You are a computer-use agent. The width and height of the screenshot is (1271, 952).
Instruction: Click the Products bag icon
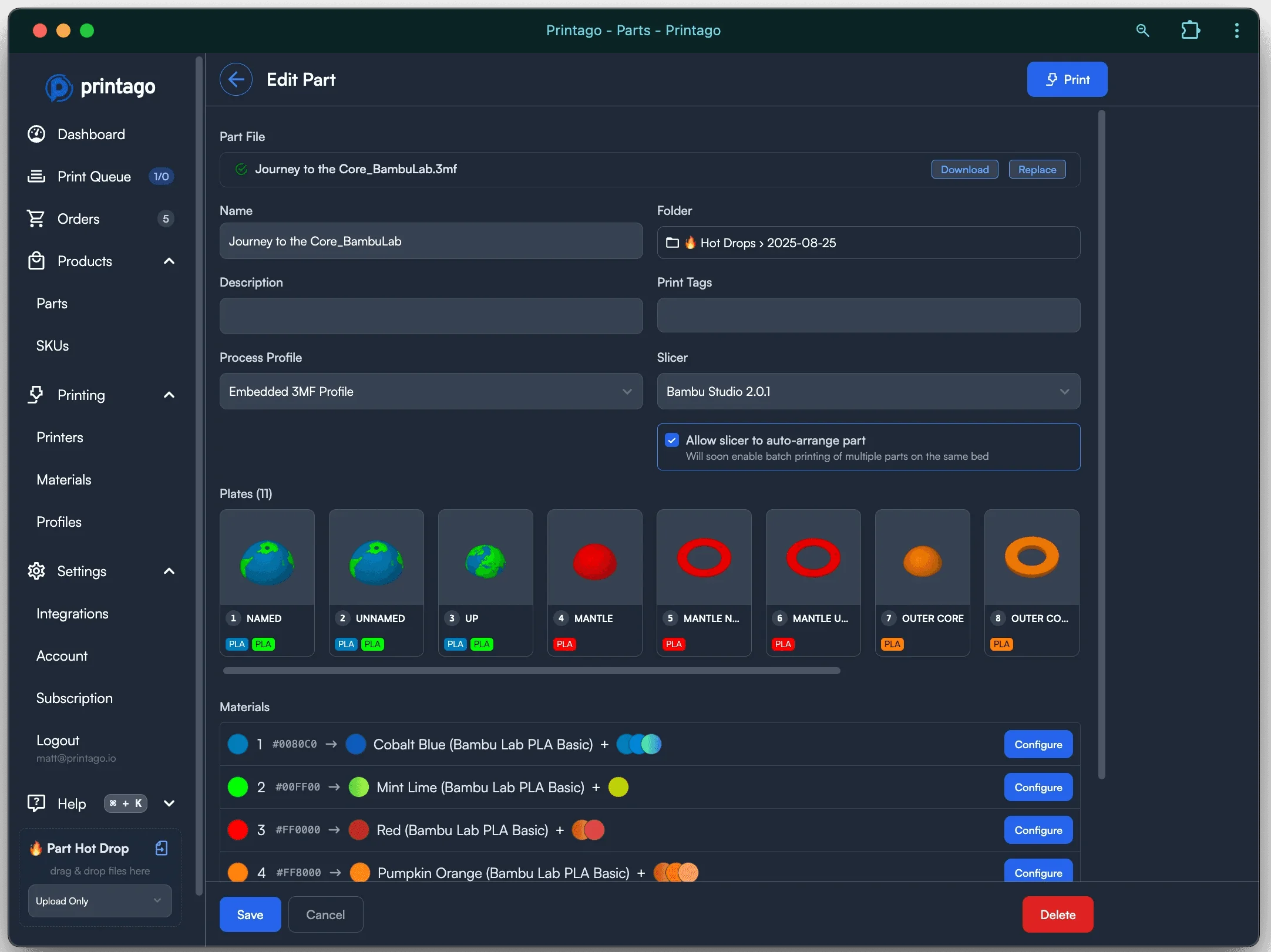[x=36, y=261]
